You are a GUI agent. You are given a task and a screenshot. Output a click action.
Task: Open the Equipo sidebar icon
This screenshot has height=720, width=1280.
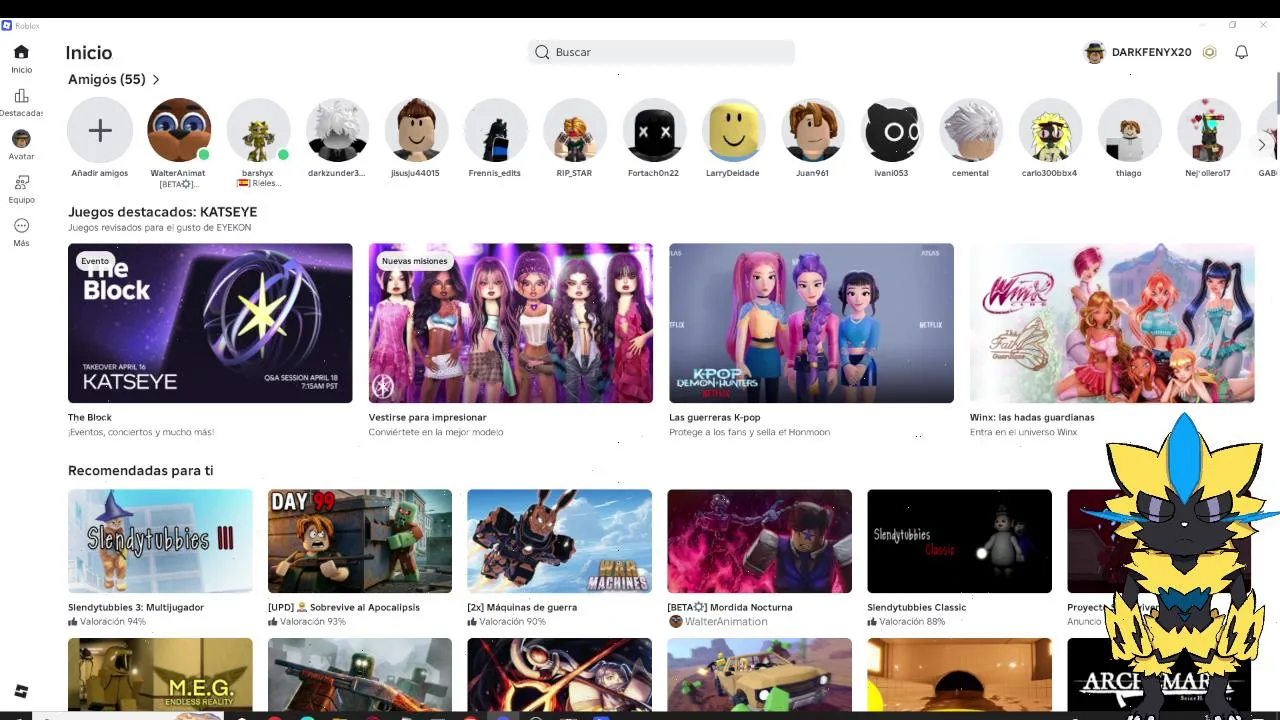pyautogui.click(x=21, y=183)
